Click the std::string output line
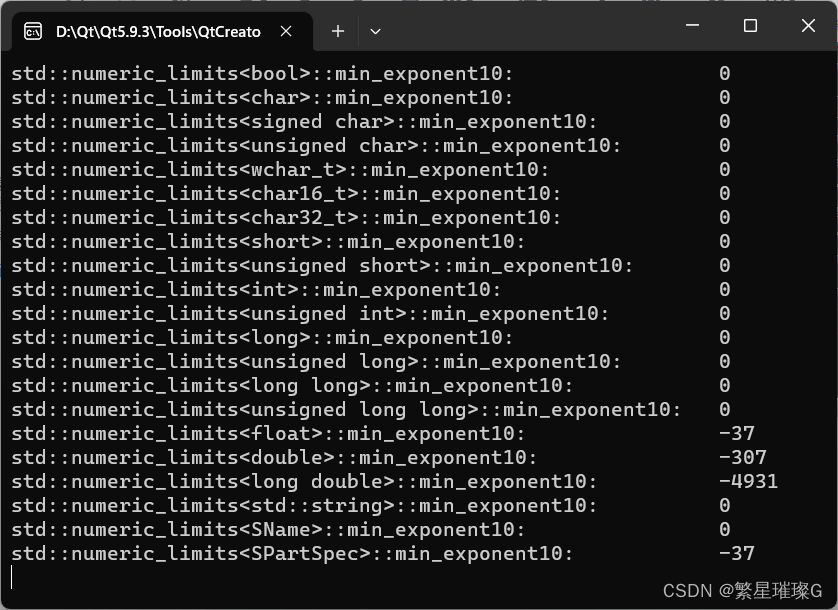Image resolution: width=838 pixels, height=610 pixels. (x=300, y=505)
